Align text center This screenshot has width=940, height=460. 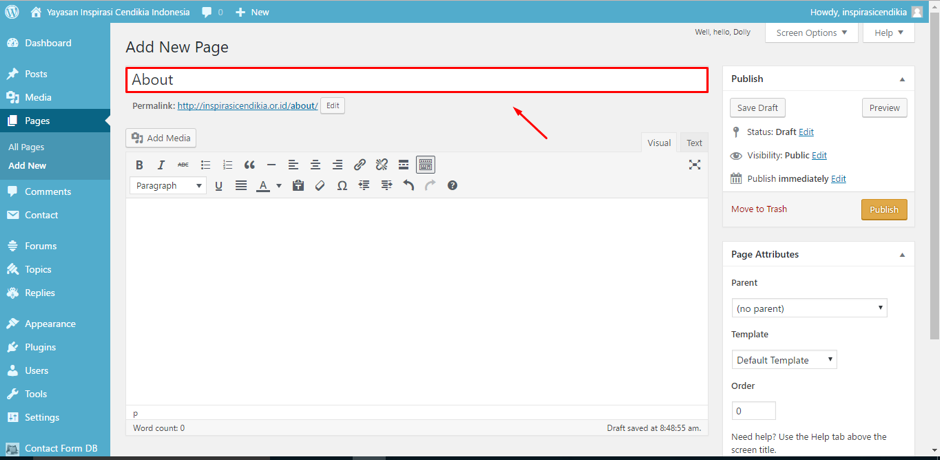(315, 165)
